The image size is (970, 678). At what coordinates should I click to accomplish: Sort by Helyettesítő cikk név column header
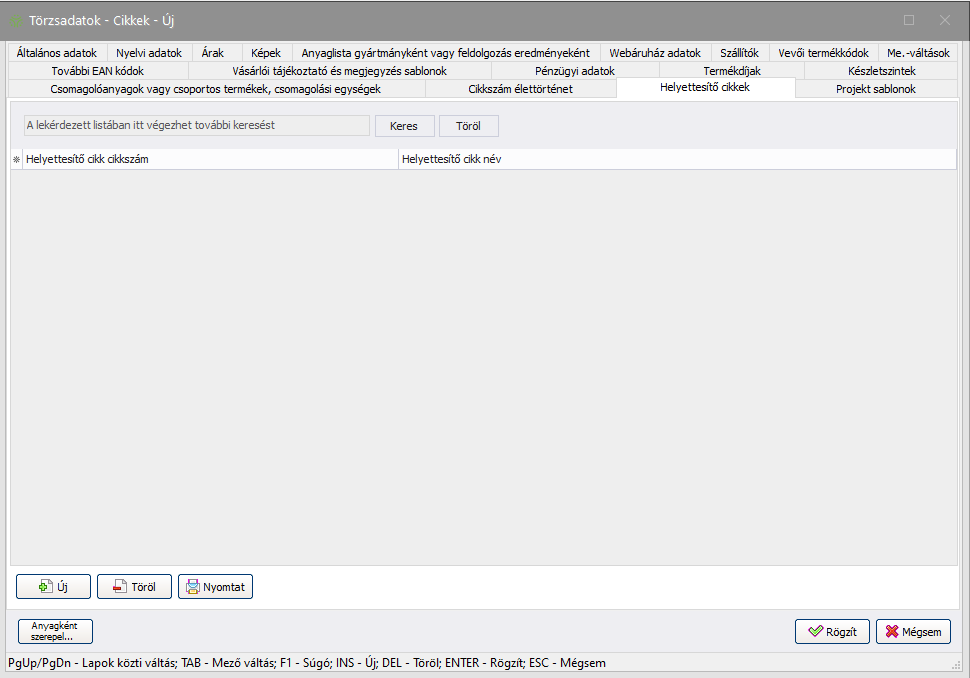(677, 159)
